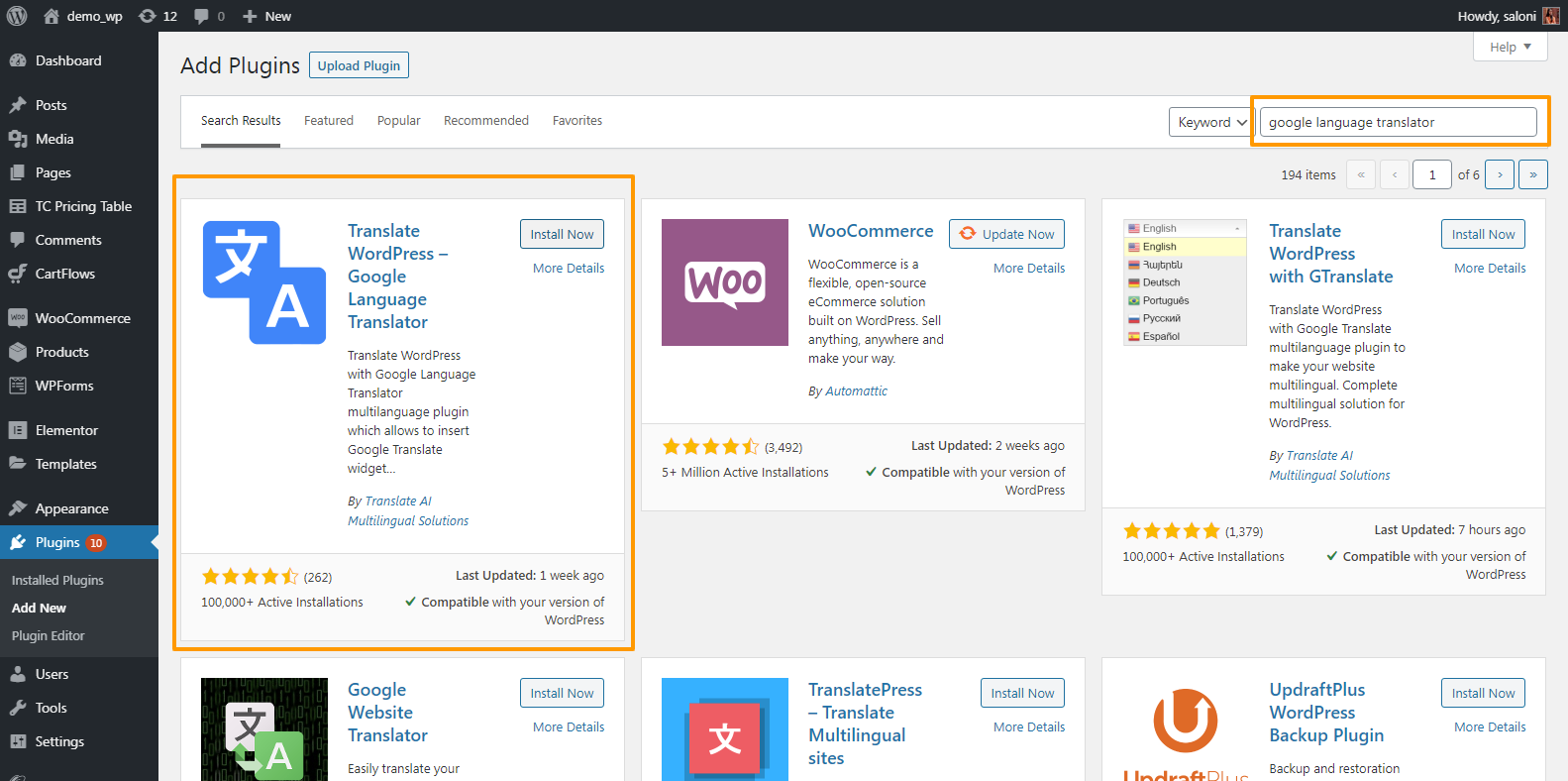
Task: Open Add New plugins submenu
Action: pyautogui.click(x=39, y=608)
